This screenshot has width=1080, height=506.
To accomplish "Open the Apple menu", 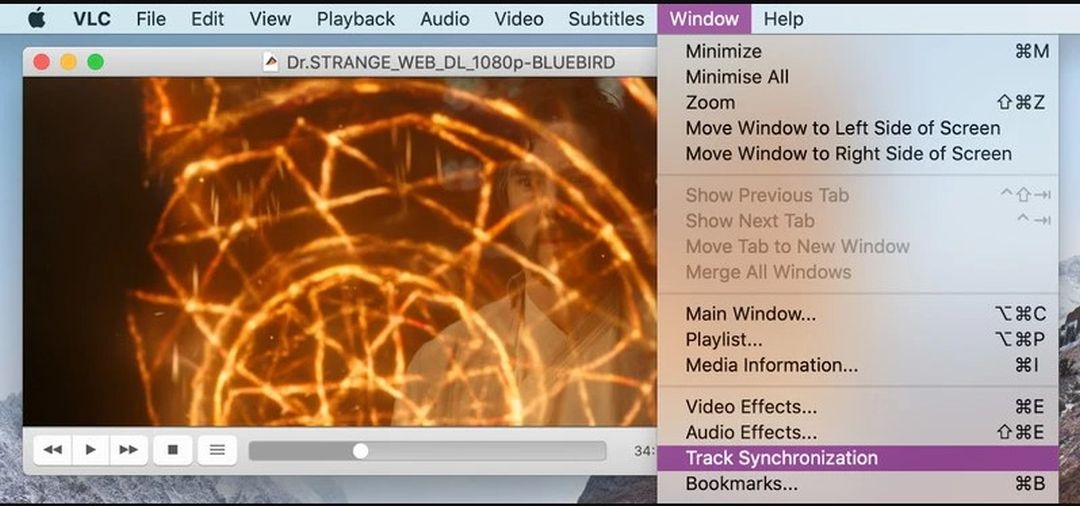I will tap(37, 19).
